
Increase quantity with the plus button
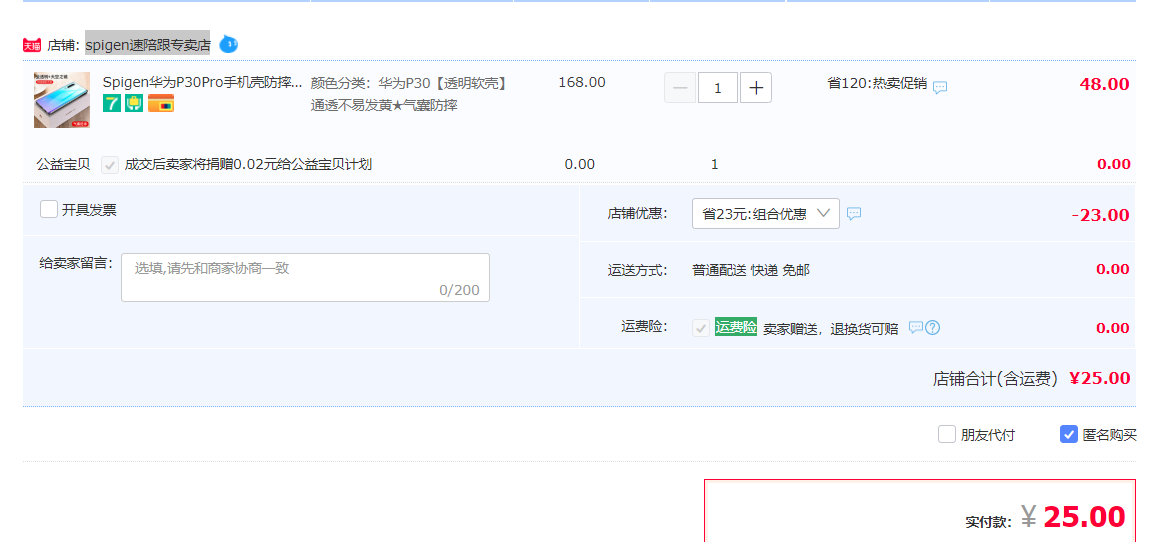[x=756, y=88]
